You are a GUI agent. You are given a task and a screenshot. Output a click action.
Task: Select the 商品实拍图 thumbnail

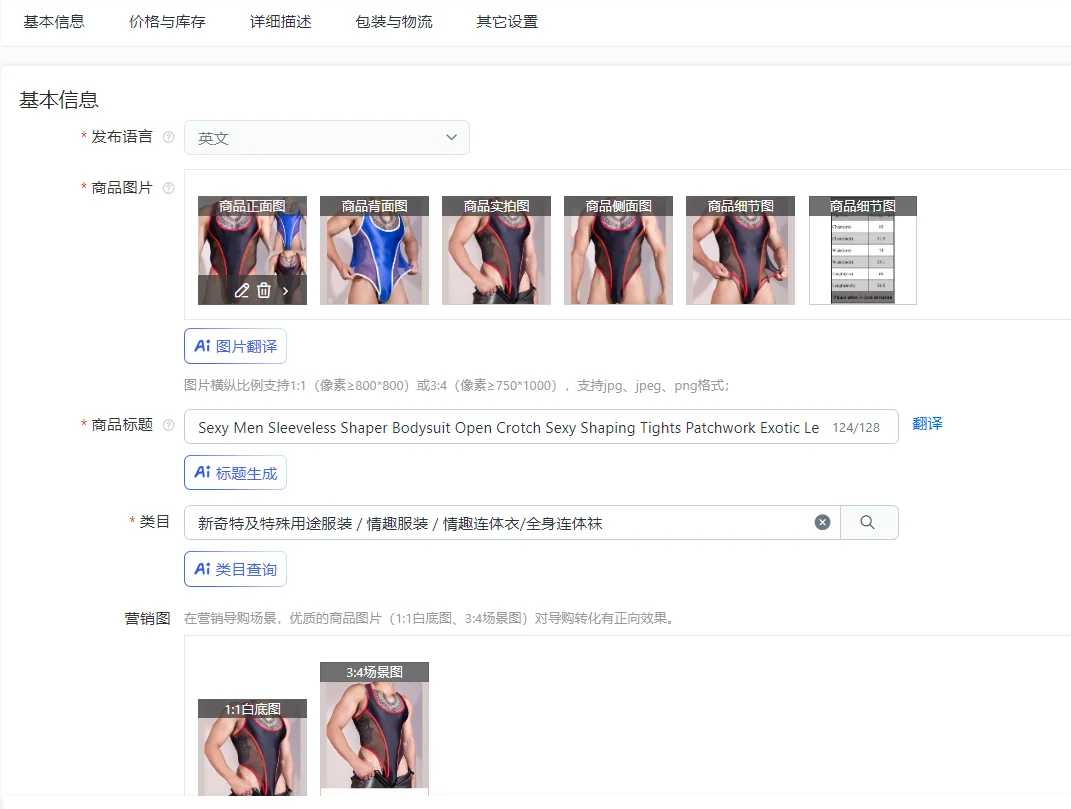497,250
